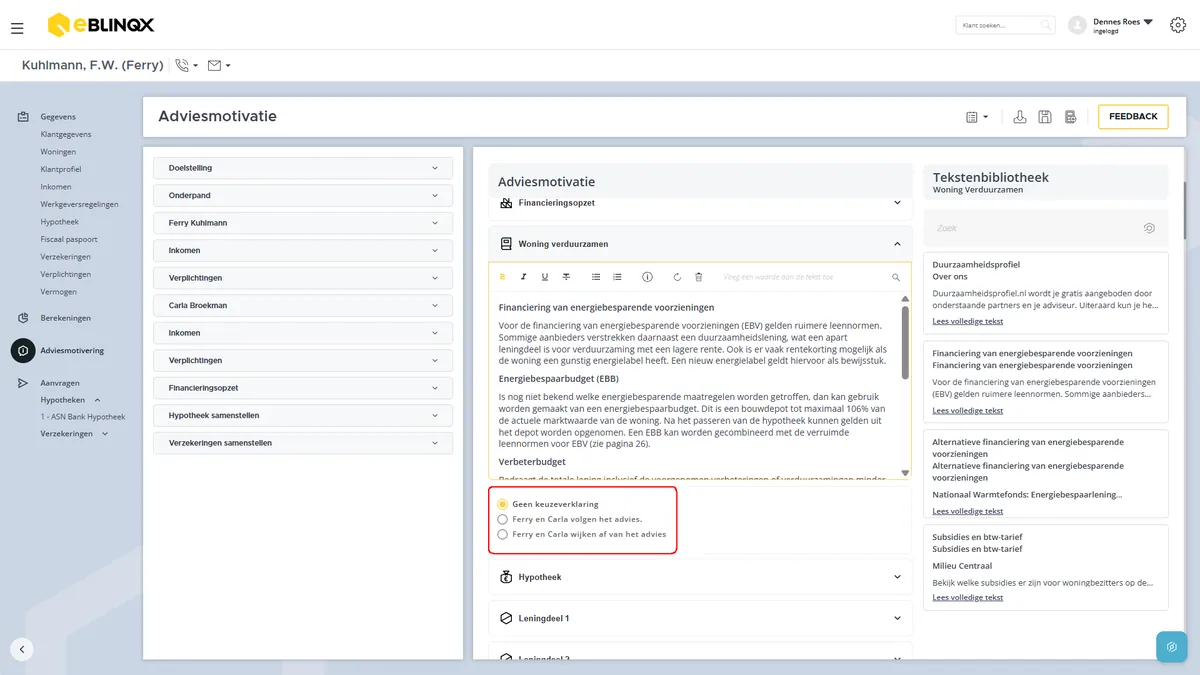Open the chat widget in the corner
The image size is (1200, 675).
tap(1172, 647)
